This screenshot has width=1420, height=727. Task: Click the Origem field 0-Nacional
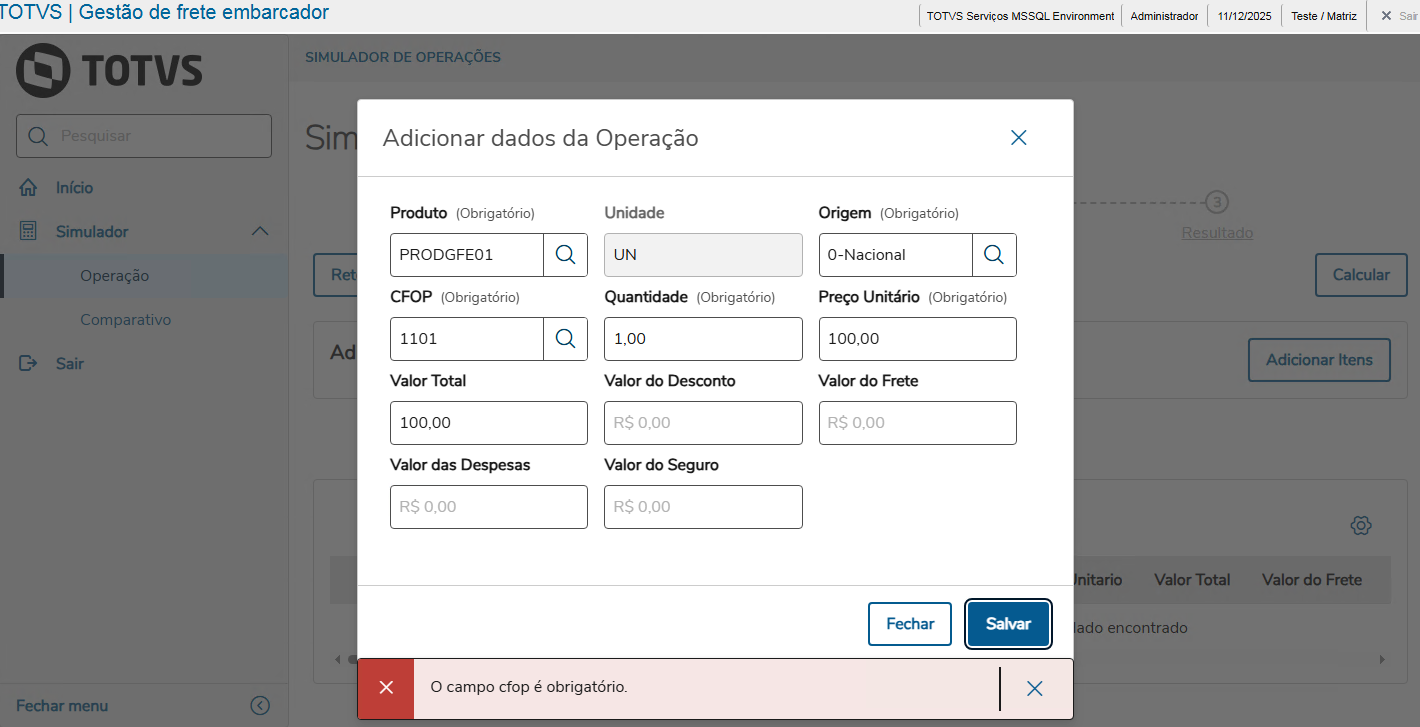[x=895, y=255]
